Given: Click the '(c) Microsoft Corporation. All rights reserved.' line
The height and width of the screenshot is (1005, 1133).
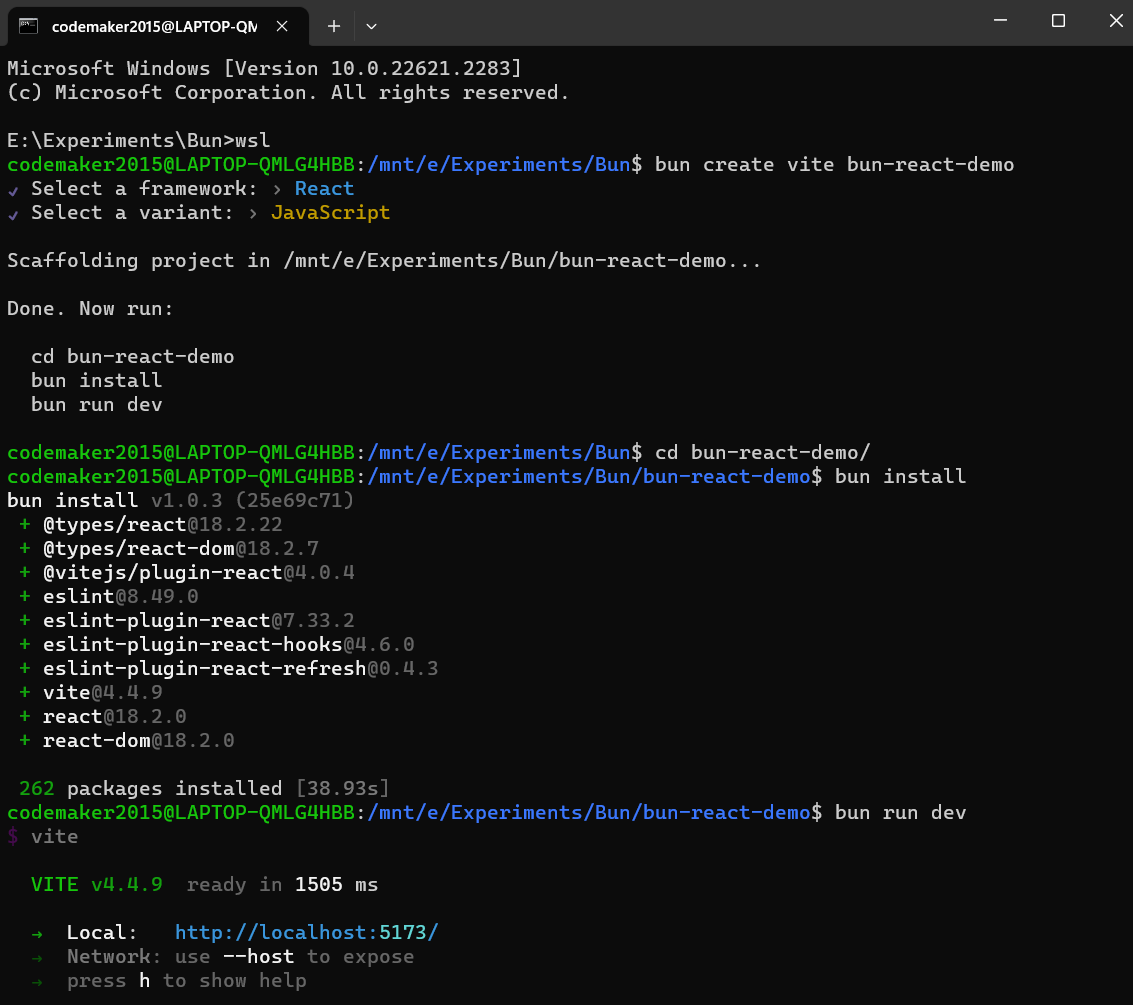Looking at the screenshot, I should 288,92.
